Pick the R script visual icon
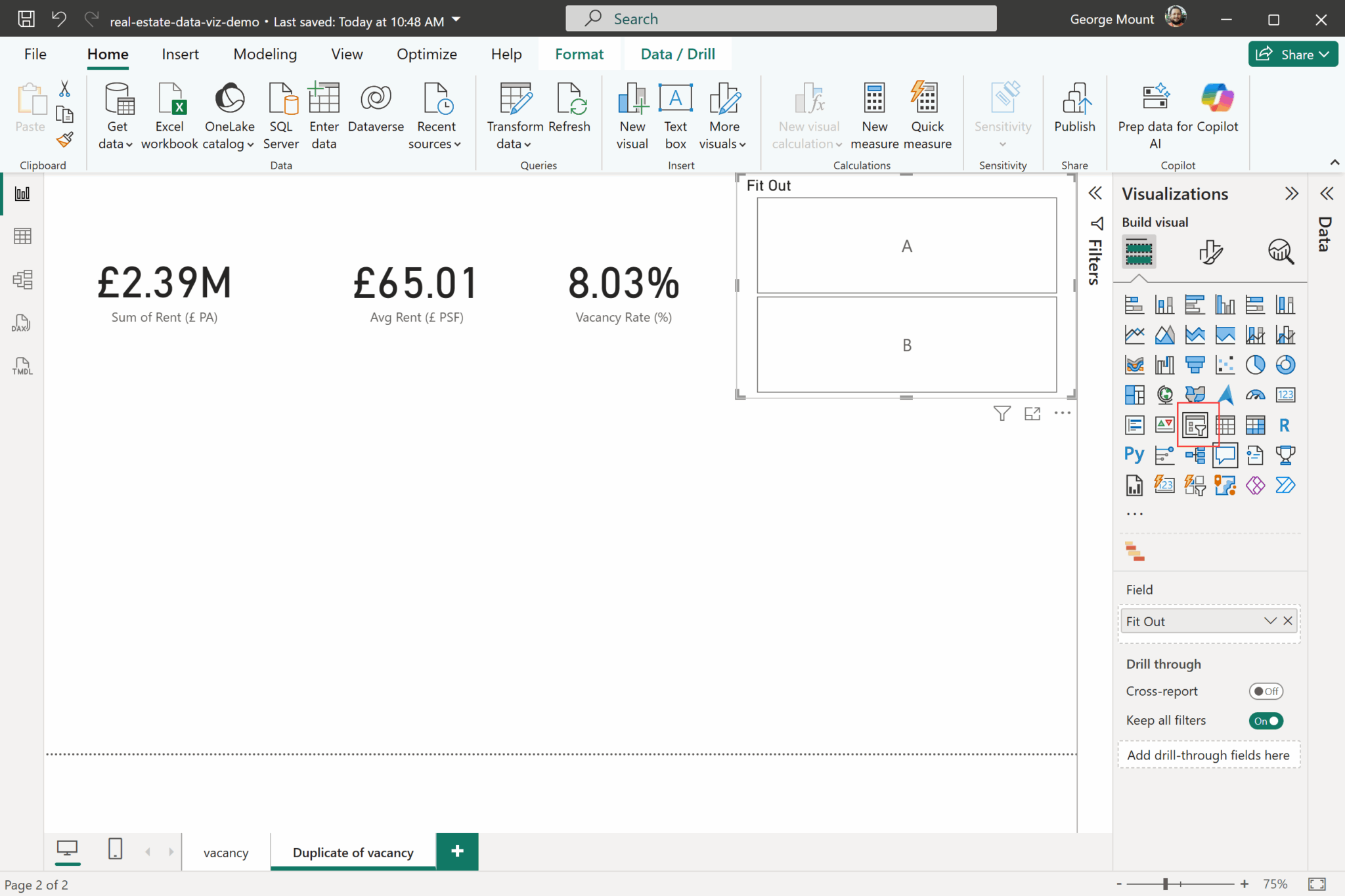 click(x=1285, y=425)
